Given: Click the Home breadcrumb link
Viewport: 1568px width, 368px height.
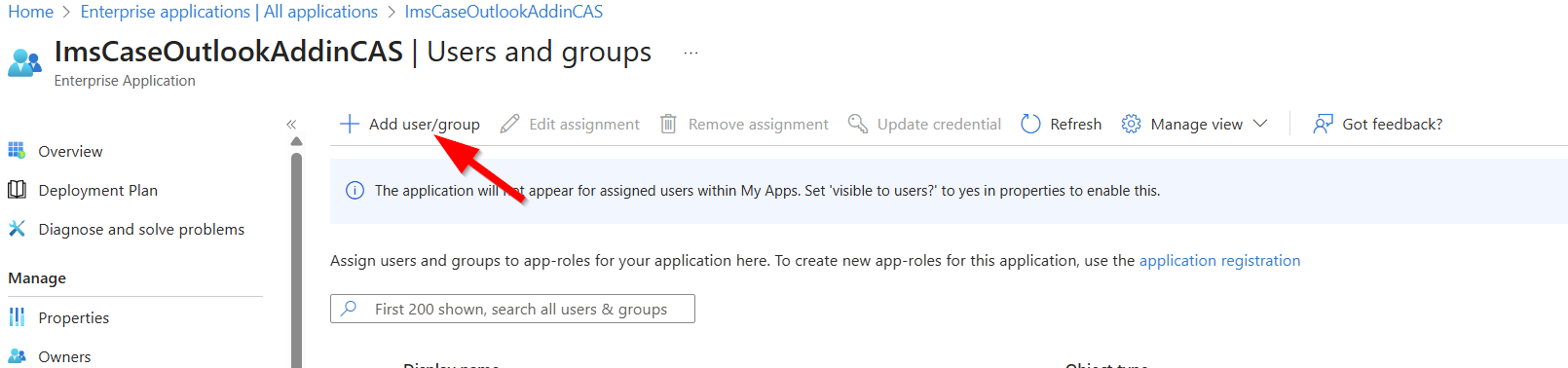Looking at the screenshot, I should pyautogui.click(x=30, y=12).
